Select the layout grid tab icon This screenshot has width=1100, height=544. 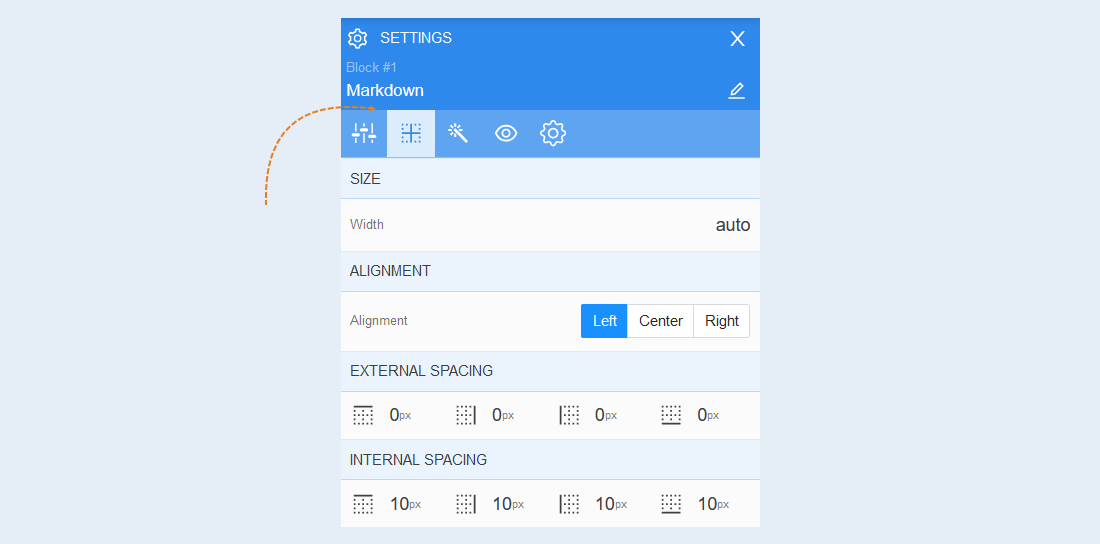(411, 133)
